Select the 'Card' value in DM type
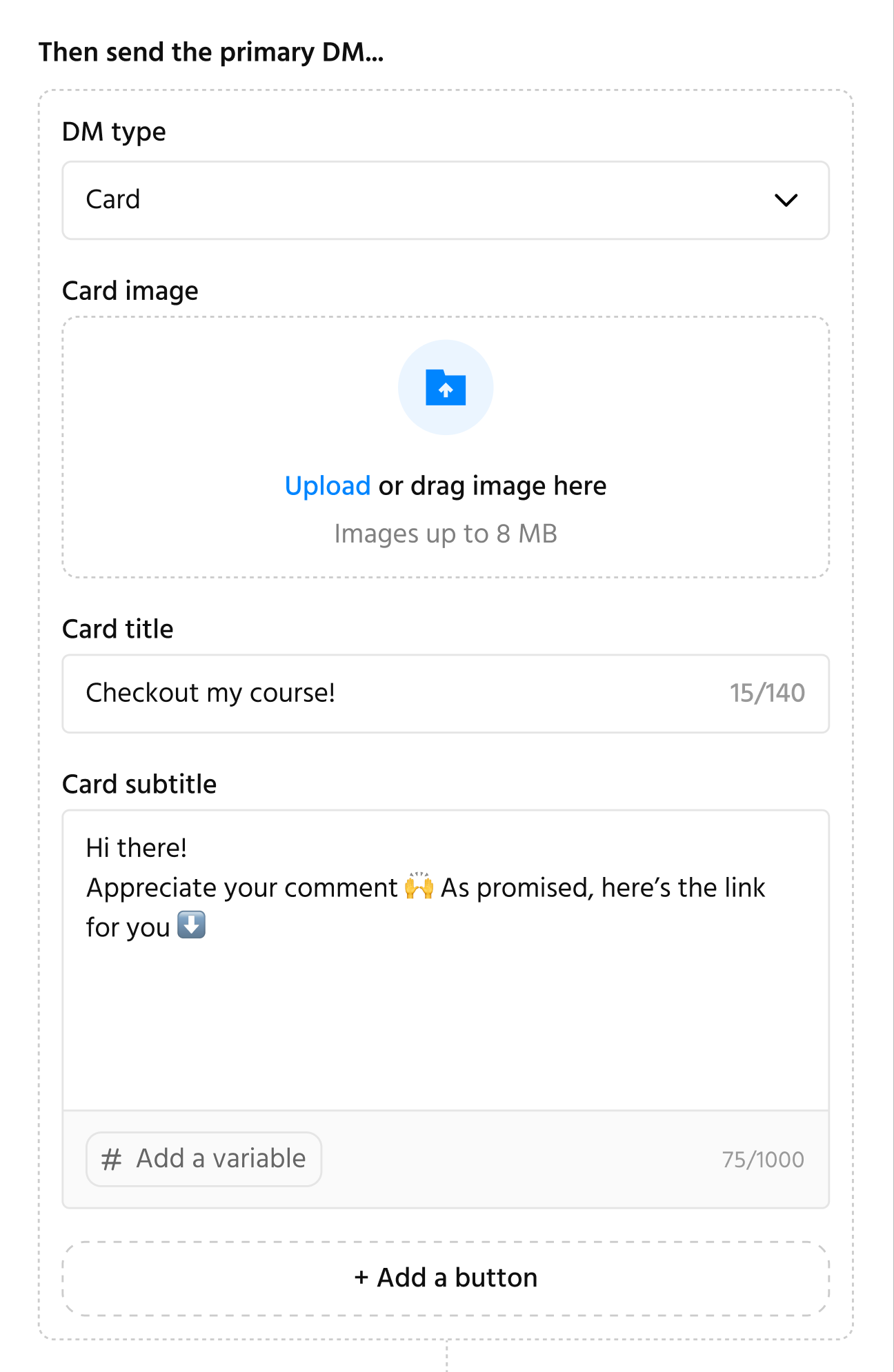894x1372 pixels. tap(113, 200)
